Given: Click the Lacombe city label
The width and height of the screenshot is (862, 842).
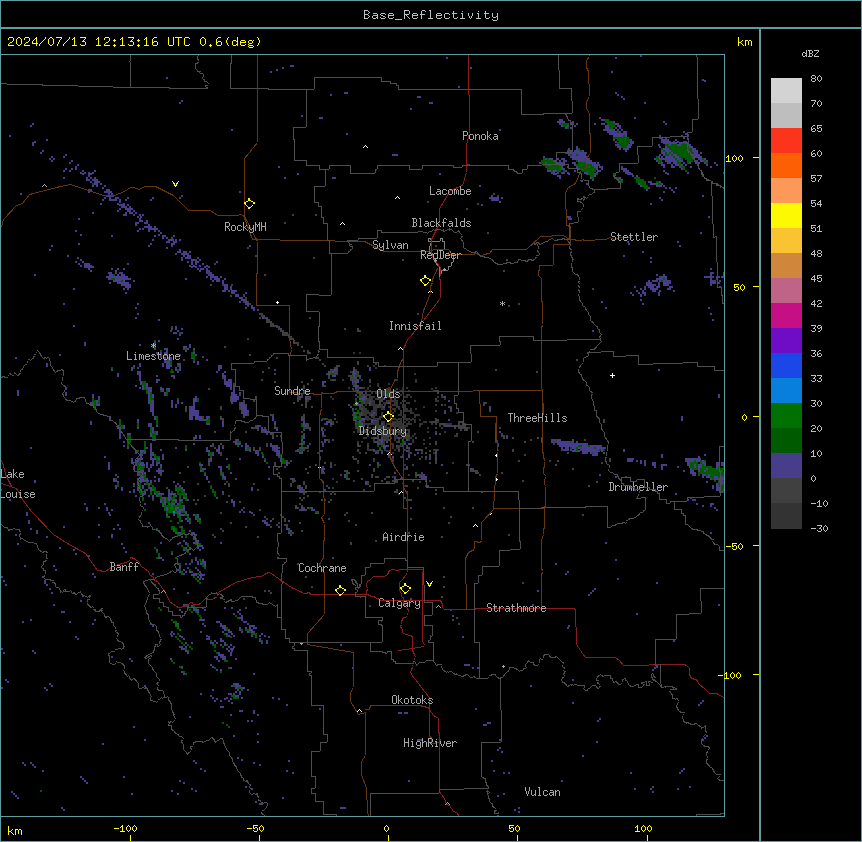Looking at the screenshot, I should coord(450,191).
